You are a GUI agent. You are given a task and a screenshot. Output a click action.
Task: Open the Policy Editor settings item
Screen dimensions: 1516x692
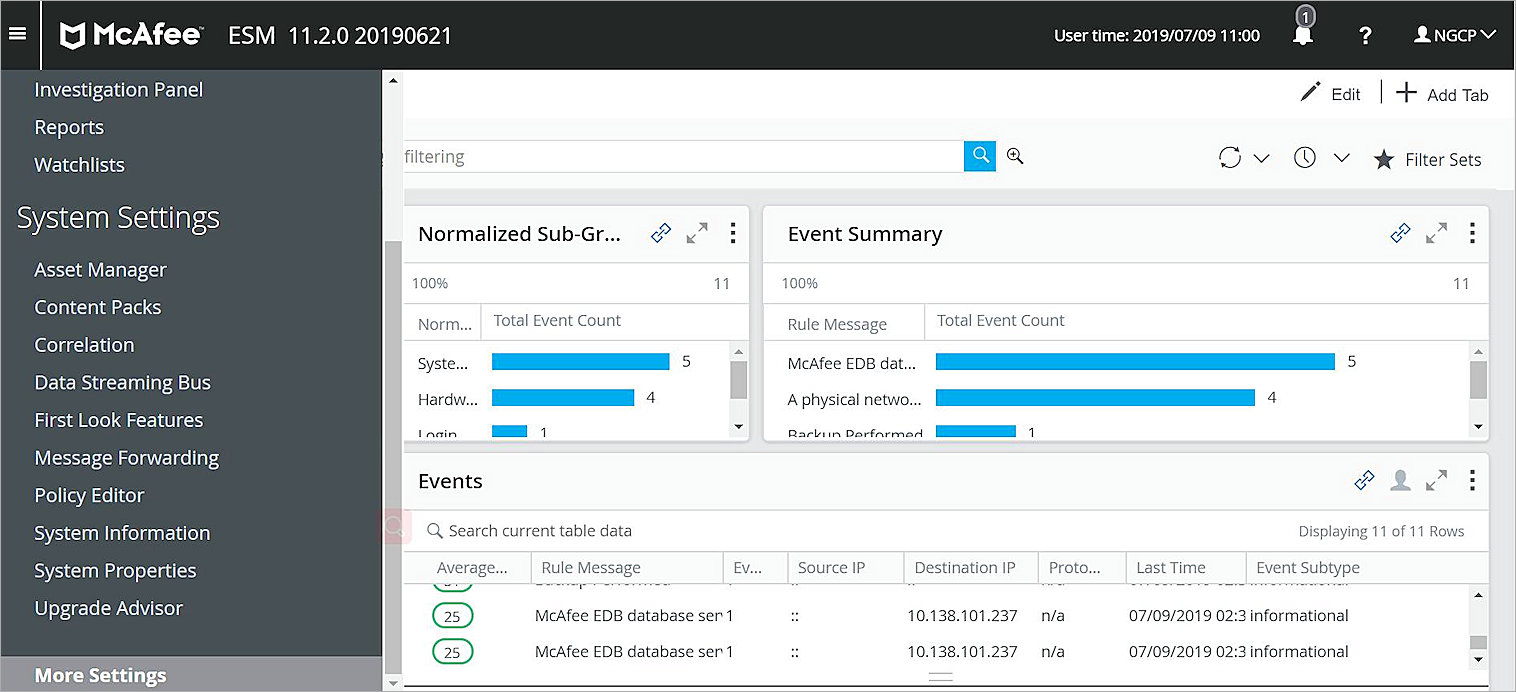point(89,495)
